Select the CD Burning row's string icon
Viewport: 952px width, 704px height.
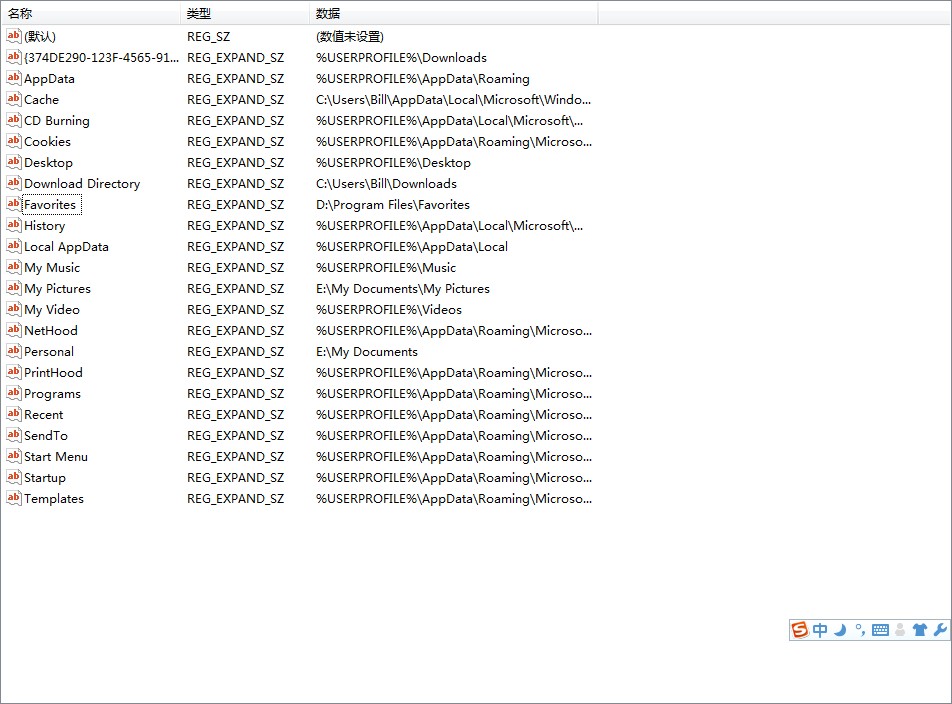coord(13,120)
